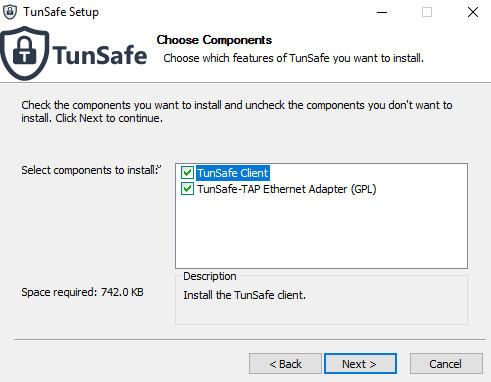Select the TunSafe Client list entry
The height and width of the screenshot is (382, 491).
pos(233,173)
